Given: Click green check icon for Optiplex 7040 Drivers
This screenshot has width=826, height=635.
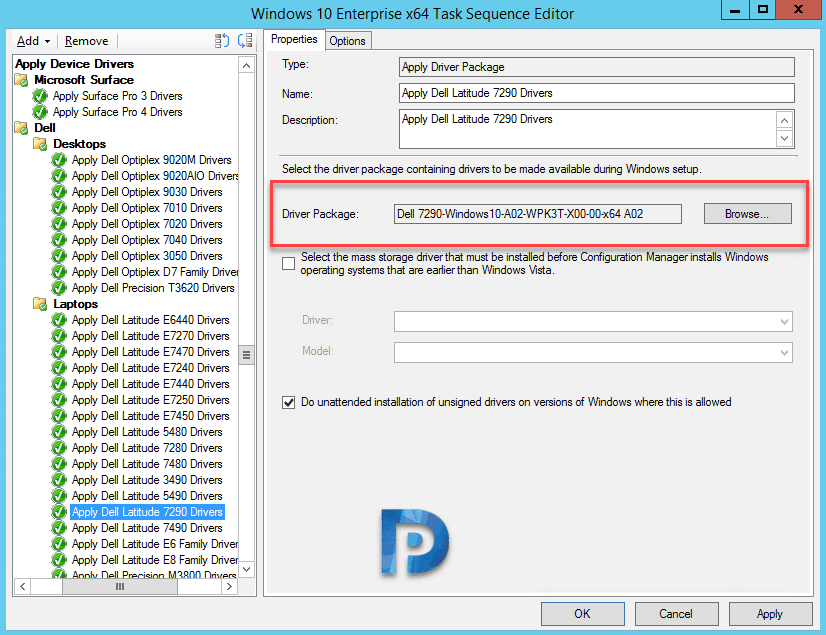Looking at the screenshot, I should click(x=59, y=240).
